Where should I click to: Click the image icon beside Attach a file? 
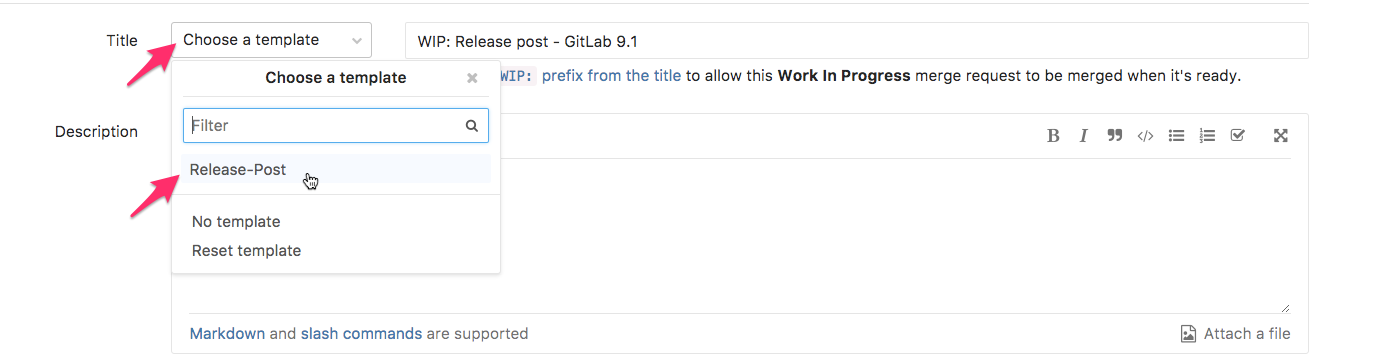pyautogui.click(x=1188, y=334)
